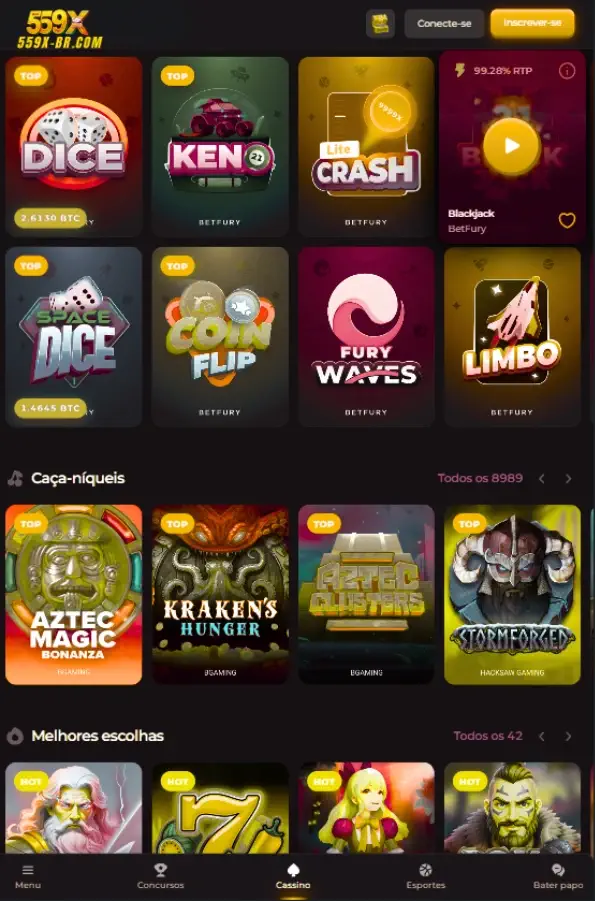Click Inscrever-se sign up button
The width and height of the screenshot is (595, 901).
(x=532, y=23)
